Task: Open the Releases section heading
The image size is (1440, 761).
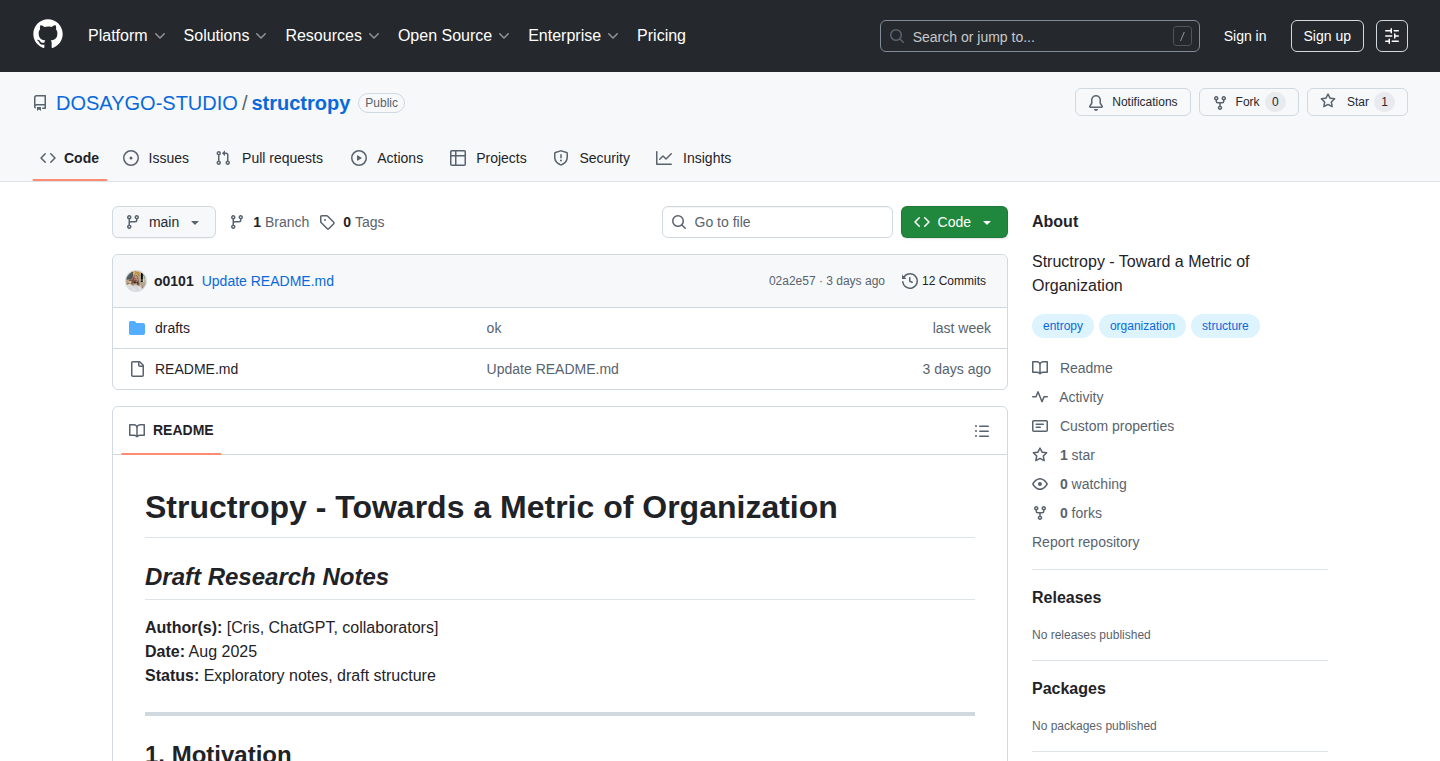Action: click(1067, 597)
